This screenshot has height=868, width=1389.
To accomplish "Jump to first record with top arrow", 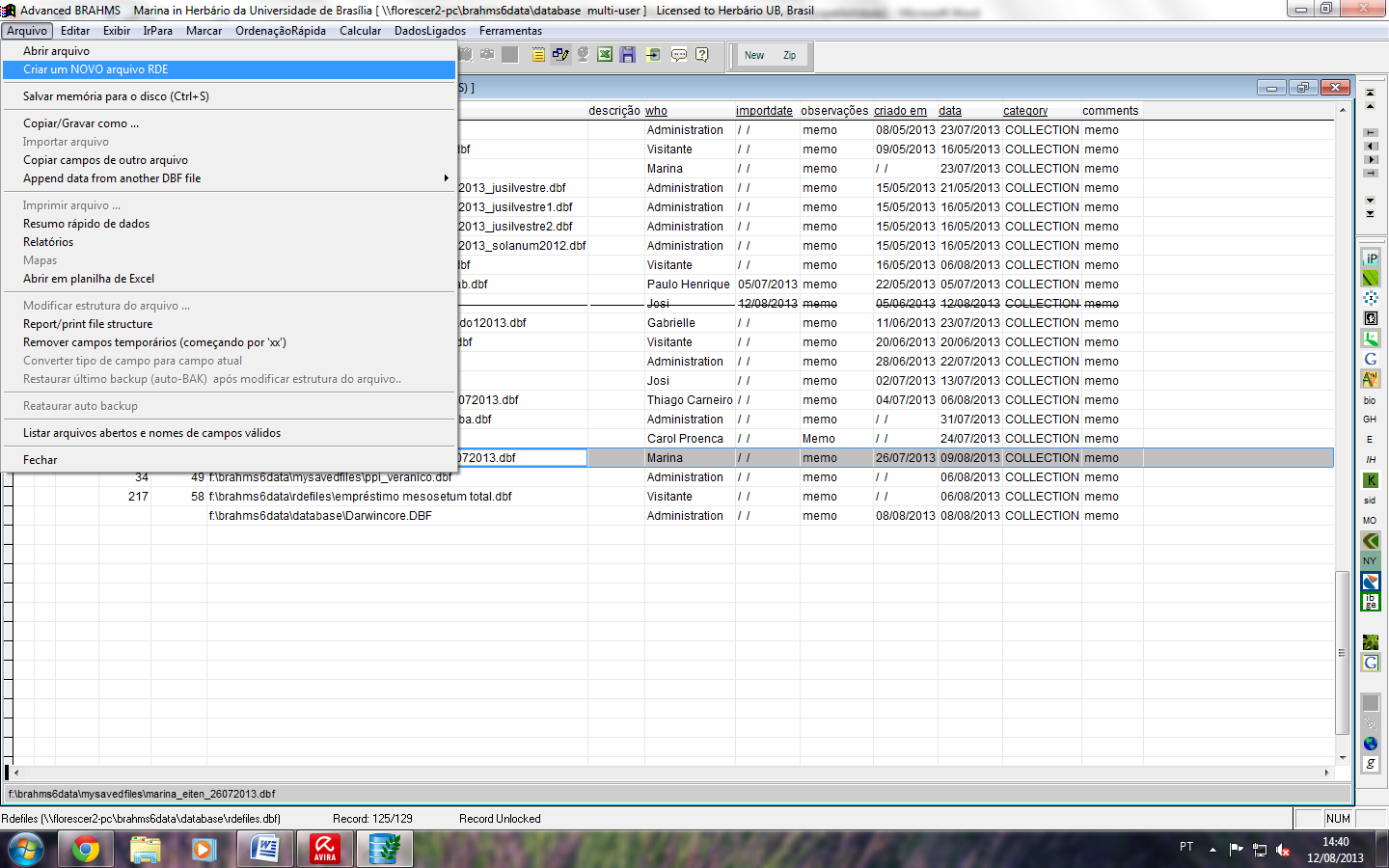I will (x=1370, y=95).
